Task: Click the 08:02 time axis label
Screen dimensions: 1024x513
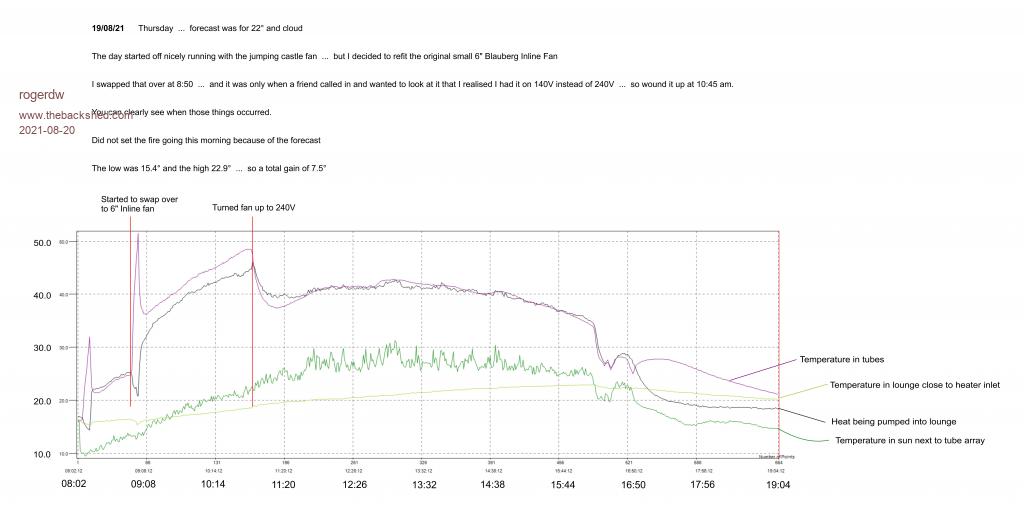Action: 75,483
